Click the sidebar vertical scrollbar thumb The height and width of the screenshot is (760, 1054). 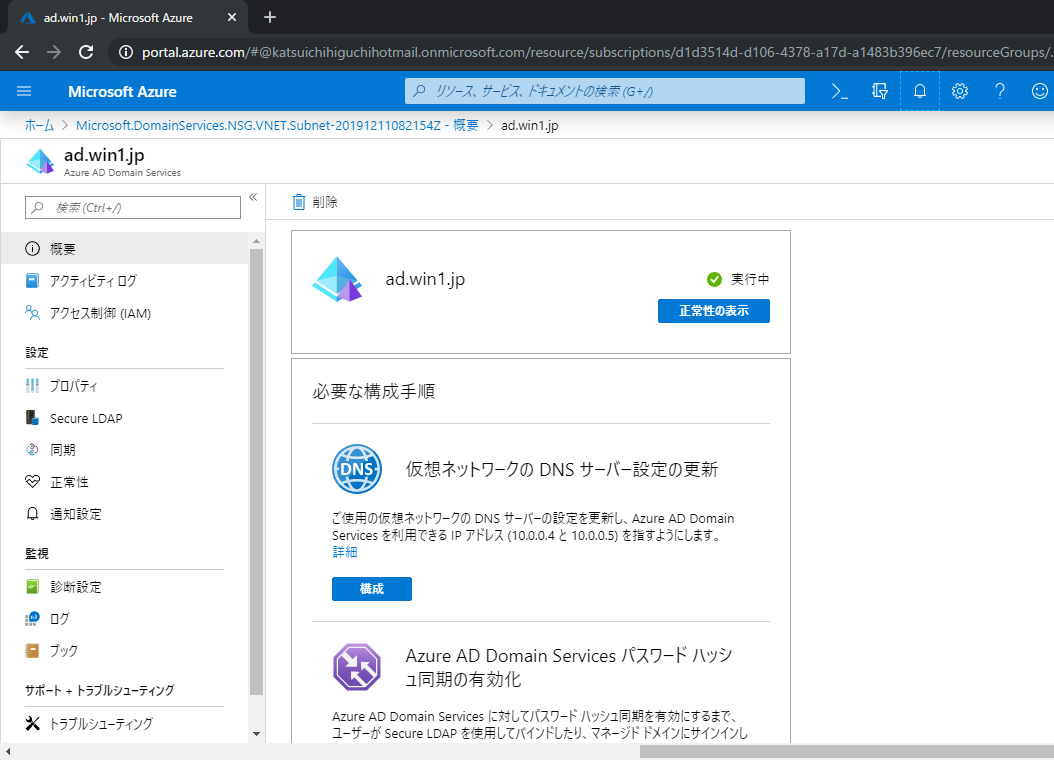point(256,472)
